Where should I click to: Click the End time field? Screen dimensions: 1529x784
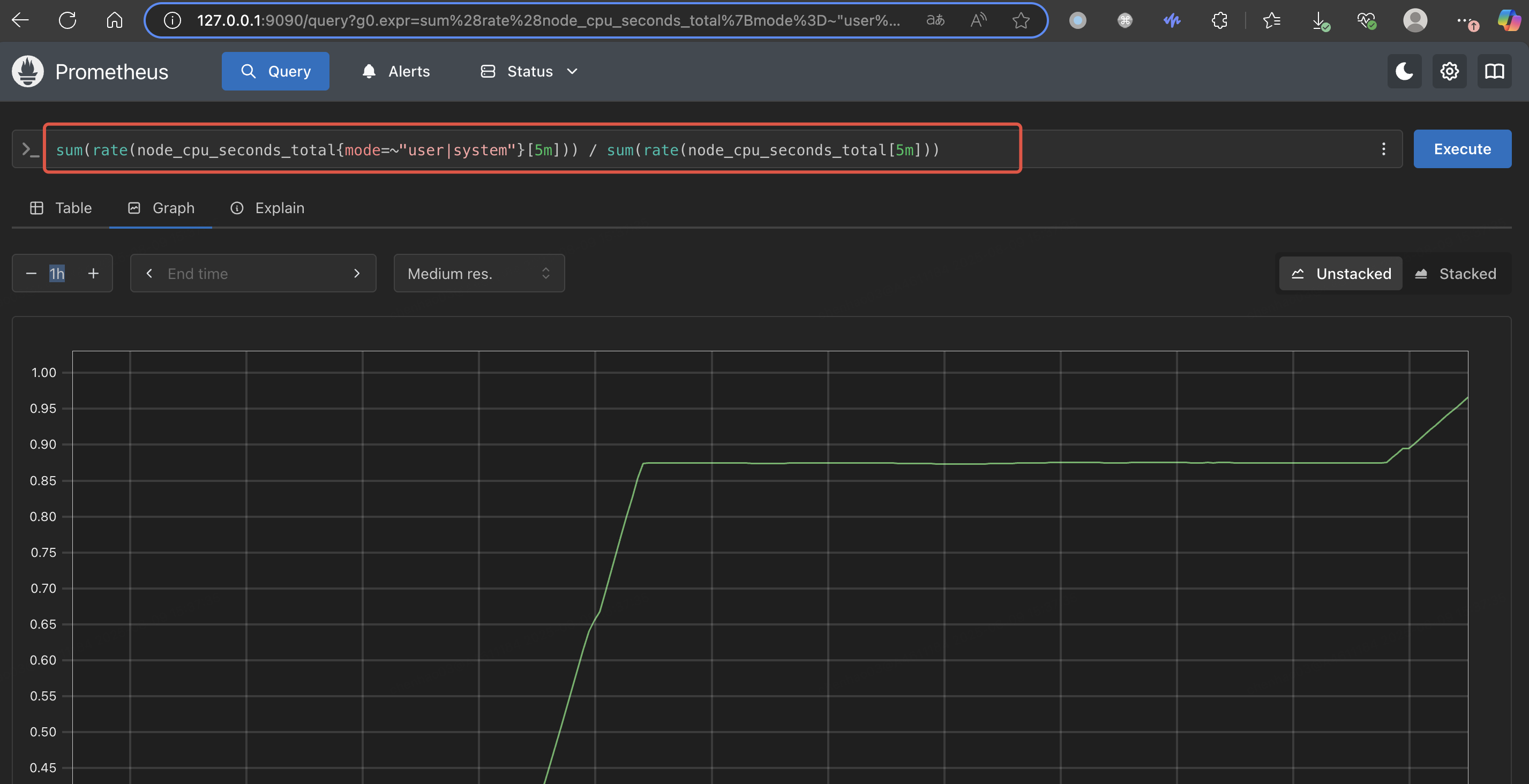pyautogui.click(x=253, y=274)
